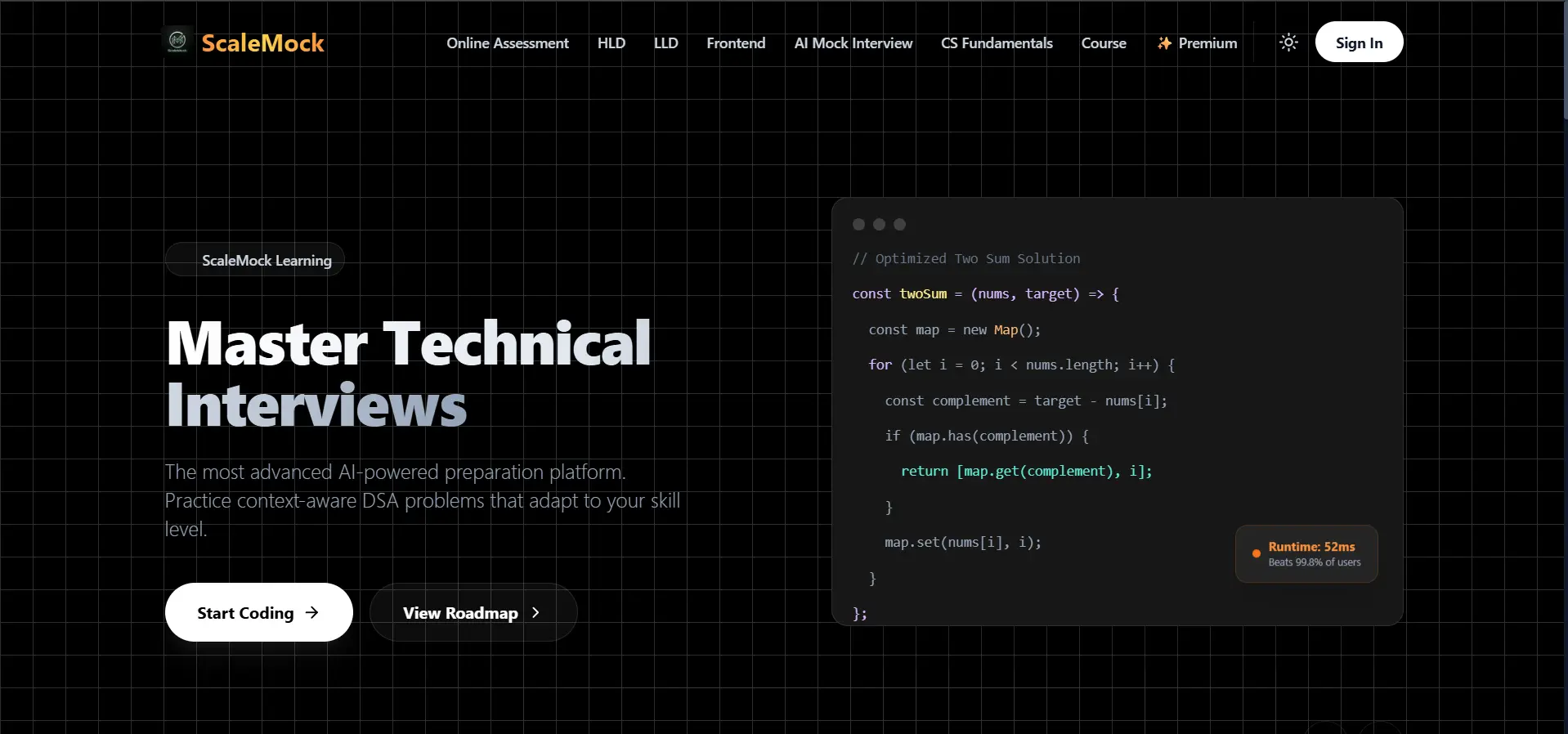Click the orange dot beside Runtime

click(x=1256, y=553)
